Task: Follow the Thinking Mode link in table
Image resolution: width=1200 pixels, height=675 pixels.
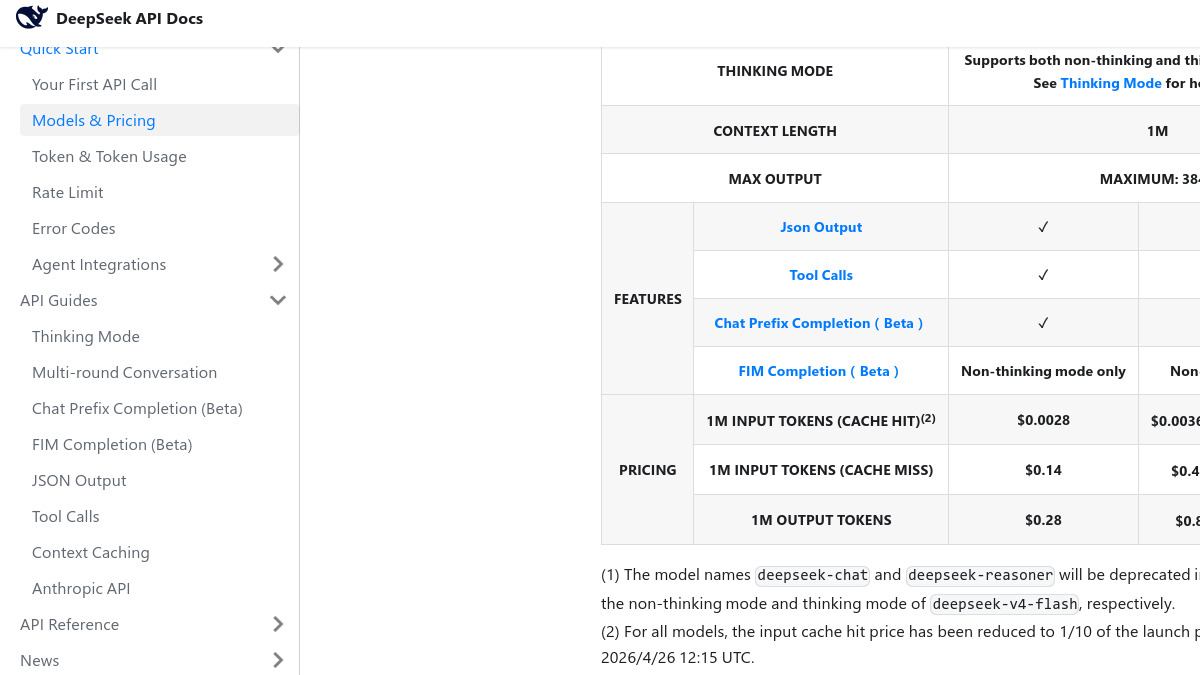Action: [x=1111, y=83]
